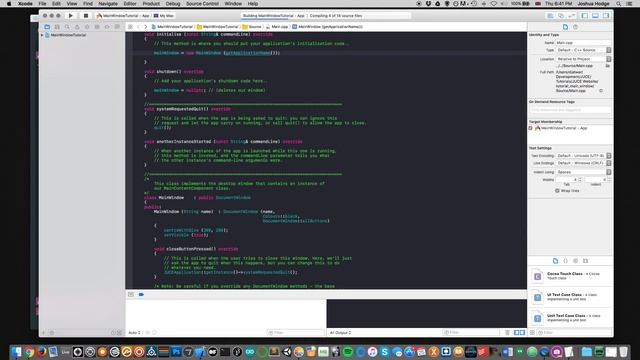
Task: Open Firefox from the Dock
Action: 41,352
